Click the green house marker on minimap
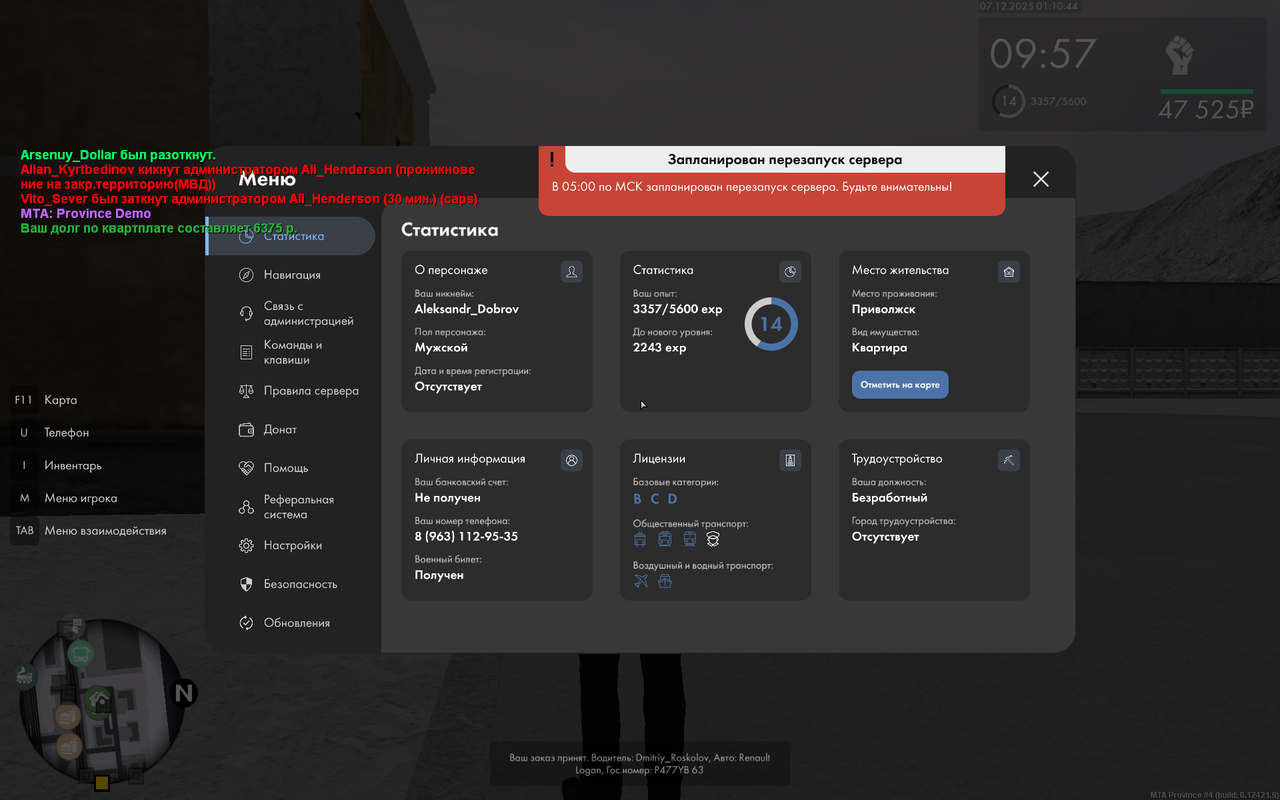The height and width of the screenshot is (800, 1280). click(x=97, y=702)
